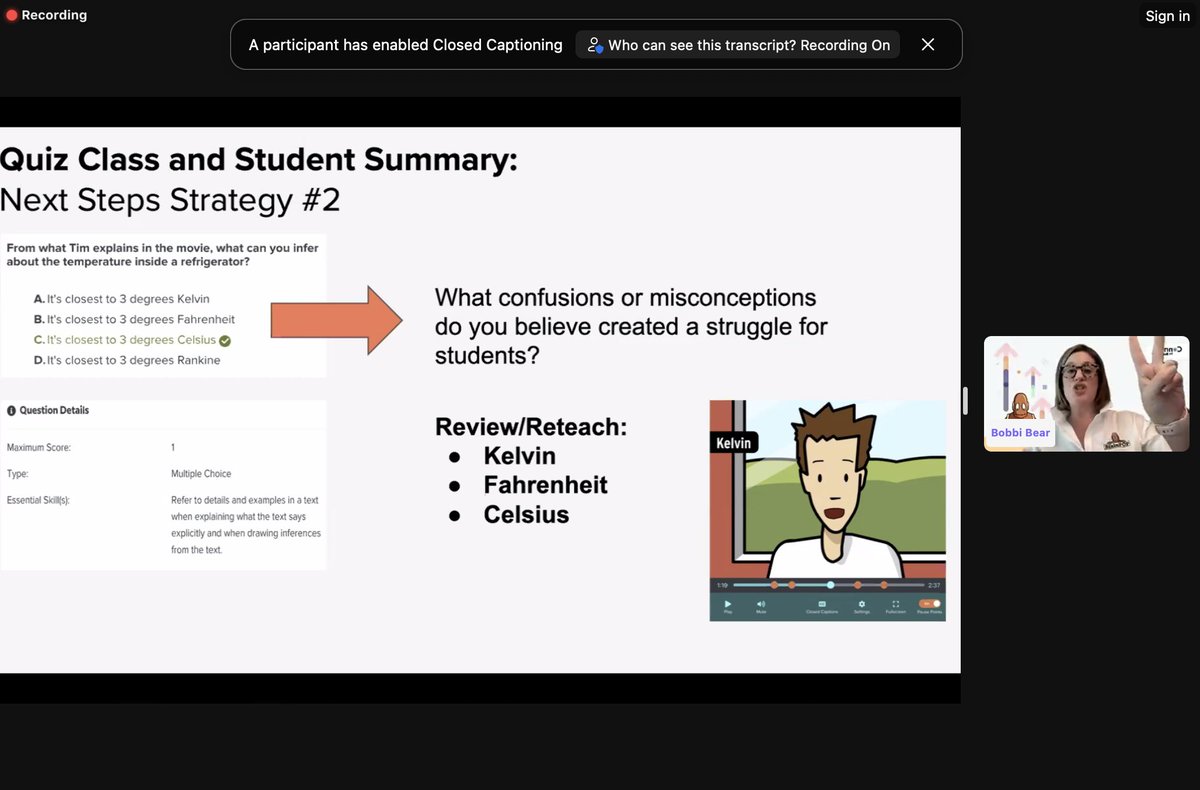The width and height of the screenshot is (1200, 790).
Task: Jump to the last orange pause point marker
Action: 884,585
